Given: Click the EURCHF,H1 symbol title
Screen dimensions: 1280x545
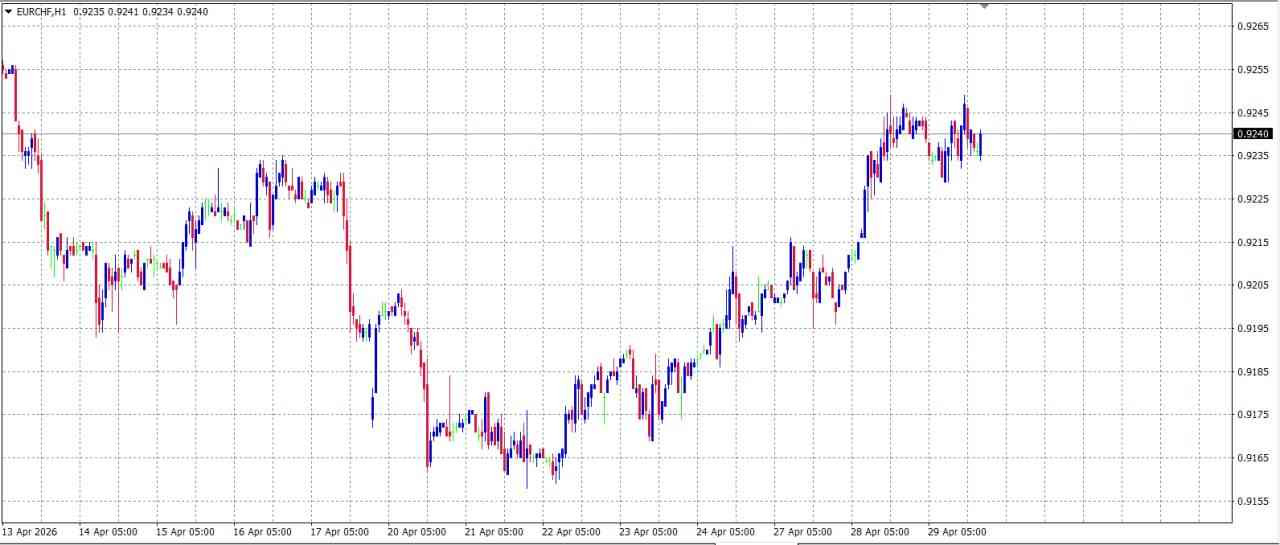Looking at the screenshot, I should click(41, 11).
